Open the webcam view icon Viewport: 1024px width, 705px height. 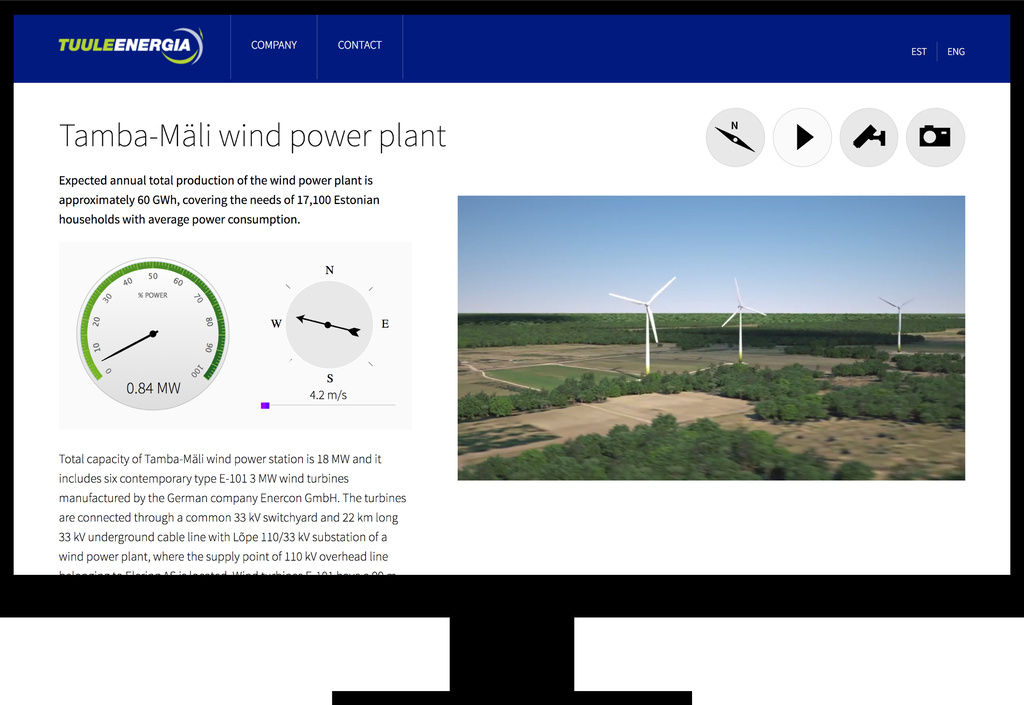(869, 137)
